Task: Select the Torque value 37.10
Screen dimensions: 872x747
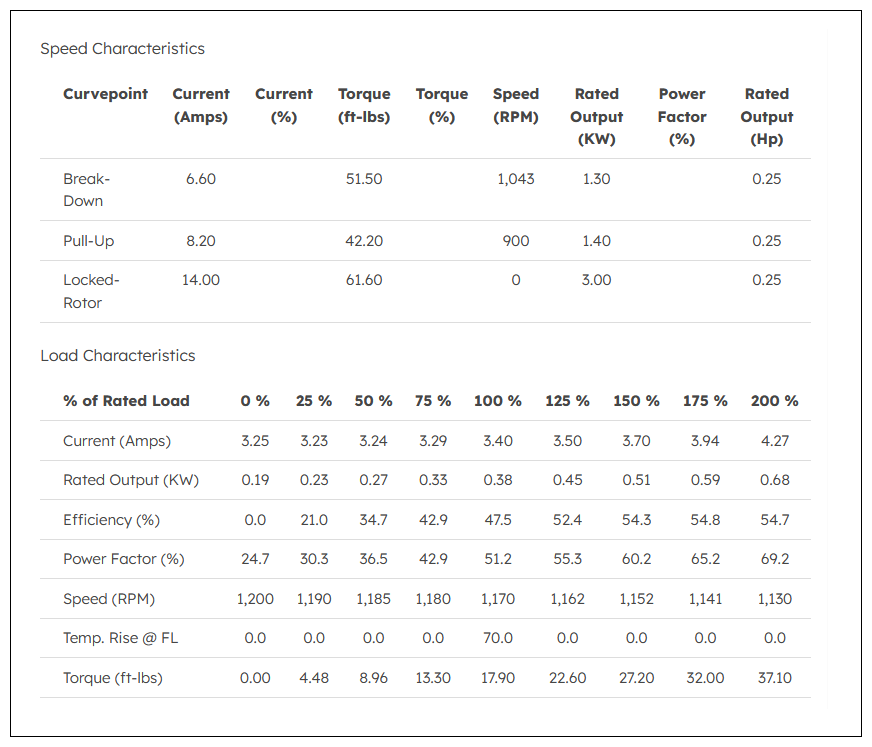Action: [775, 678]
